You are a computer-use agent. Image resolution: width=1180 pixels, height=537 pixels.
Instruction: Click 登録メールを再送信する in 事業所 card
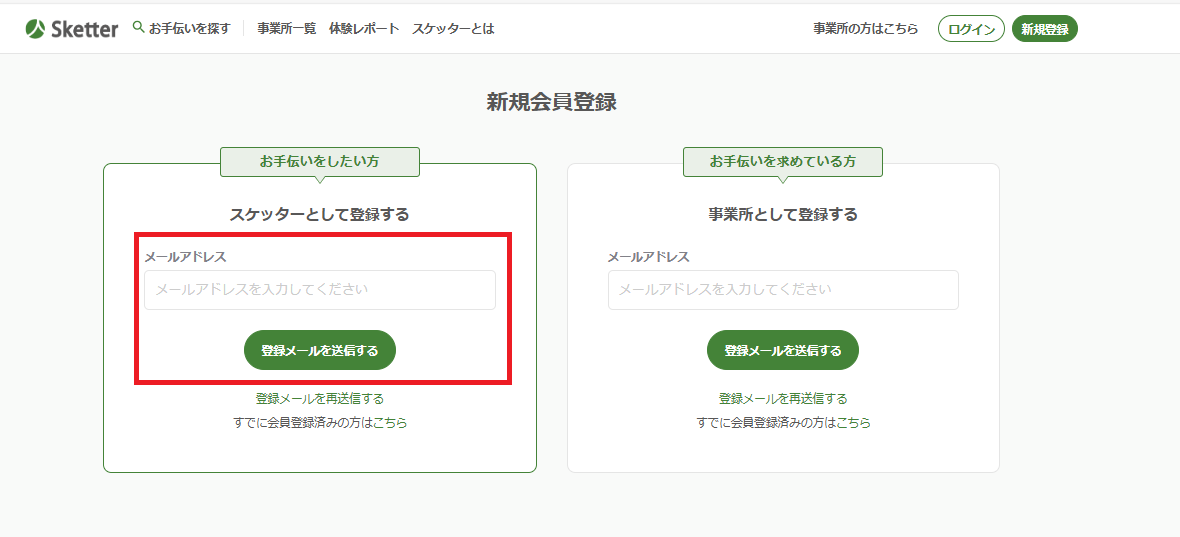(x=783, y=399)
